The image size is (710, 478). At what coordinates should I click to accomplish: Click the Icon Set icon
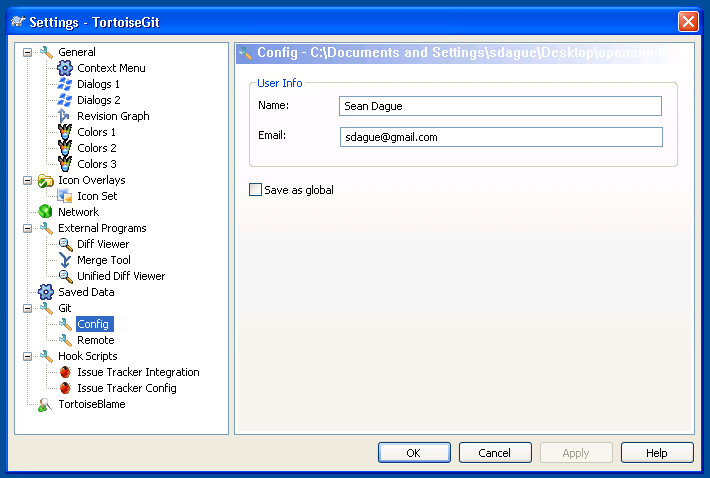[65, 196]
